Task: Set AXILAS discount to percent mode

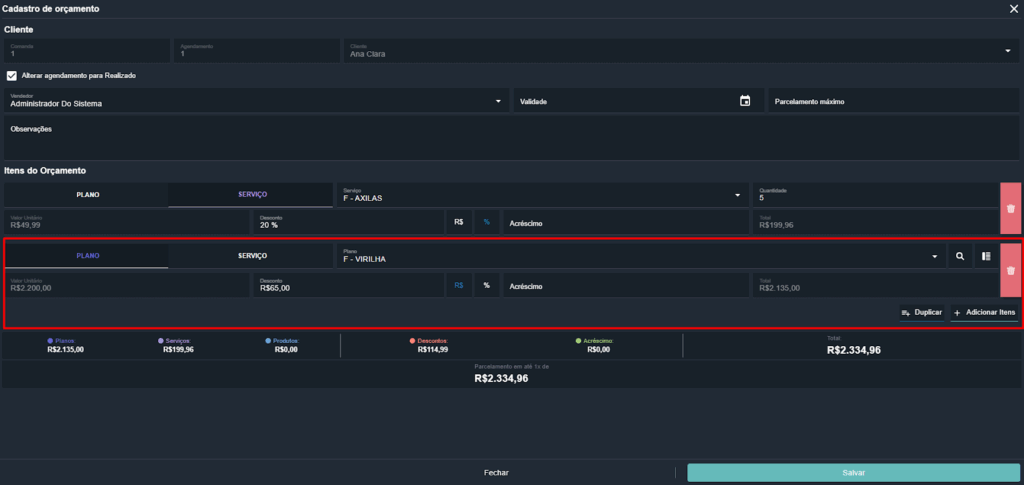Action: tap(487, 221)
